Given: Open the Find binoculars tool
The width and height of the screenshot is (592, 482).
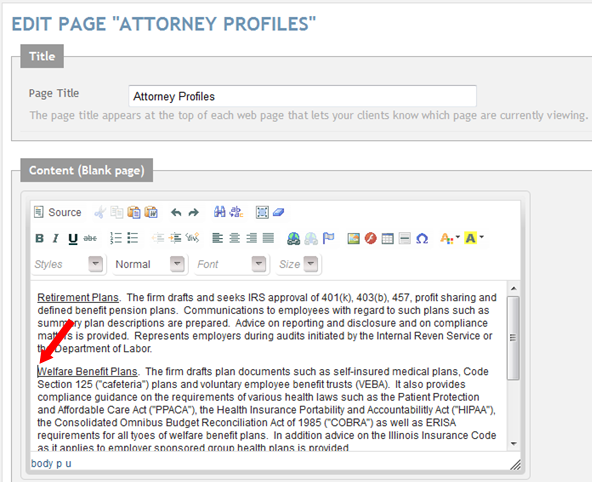Looking at the screenshot, I should 219,212.
